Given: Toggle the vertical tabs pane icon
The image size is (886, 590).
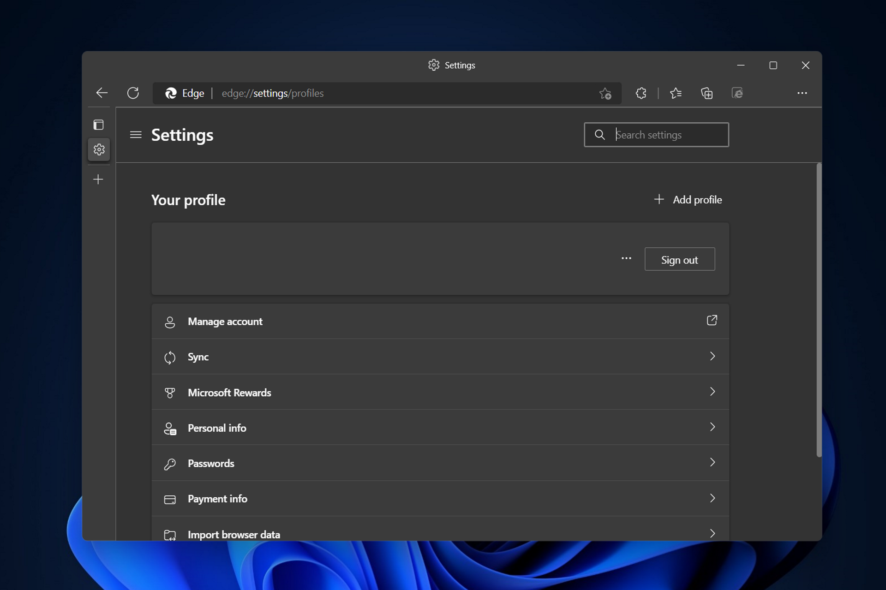Looking at the screenshot, I should click(98, 125).
